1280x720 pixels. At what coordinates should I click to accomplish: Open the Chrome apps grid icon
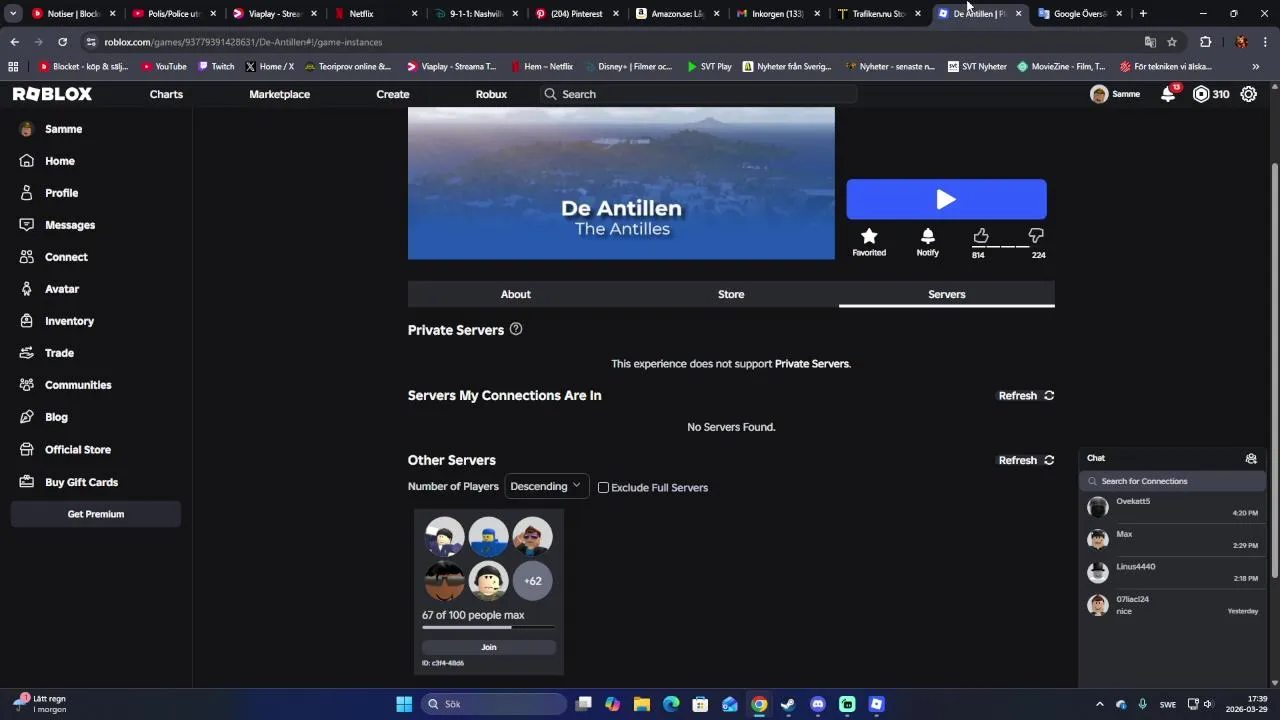click(13, 67)
